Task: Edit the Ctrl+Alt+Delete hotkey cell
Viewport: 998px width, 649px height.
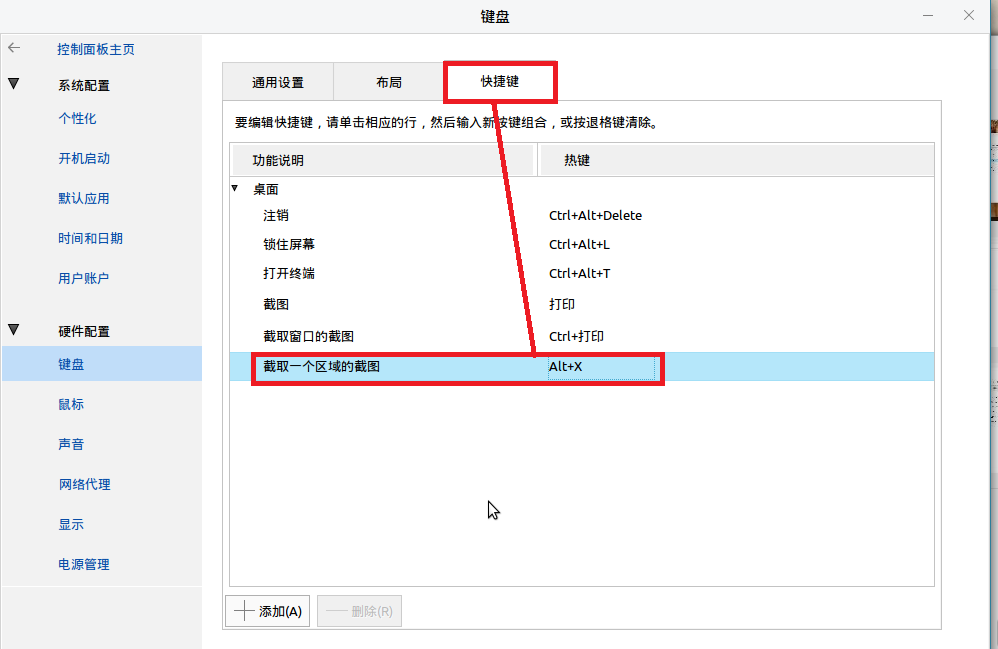Action: click(x=595, y=216)
